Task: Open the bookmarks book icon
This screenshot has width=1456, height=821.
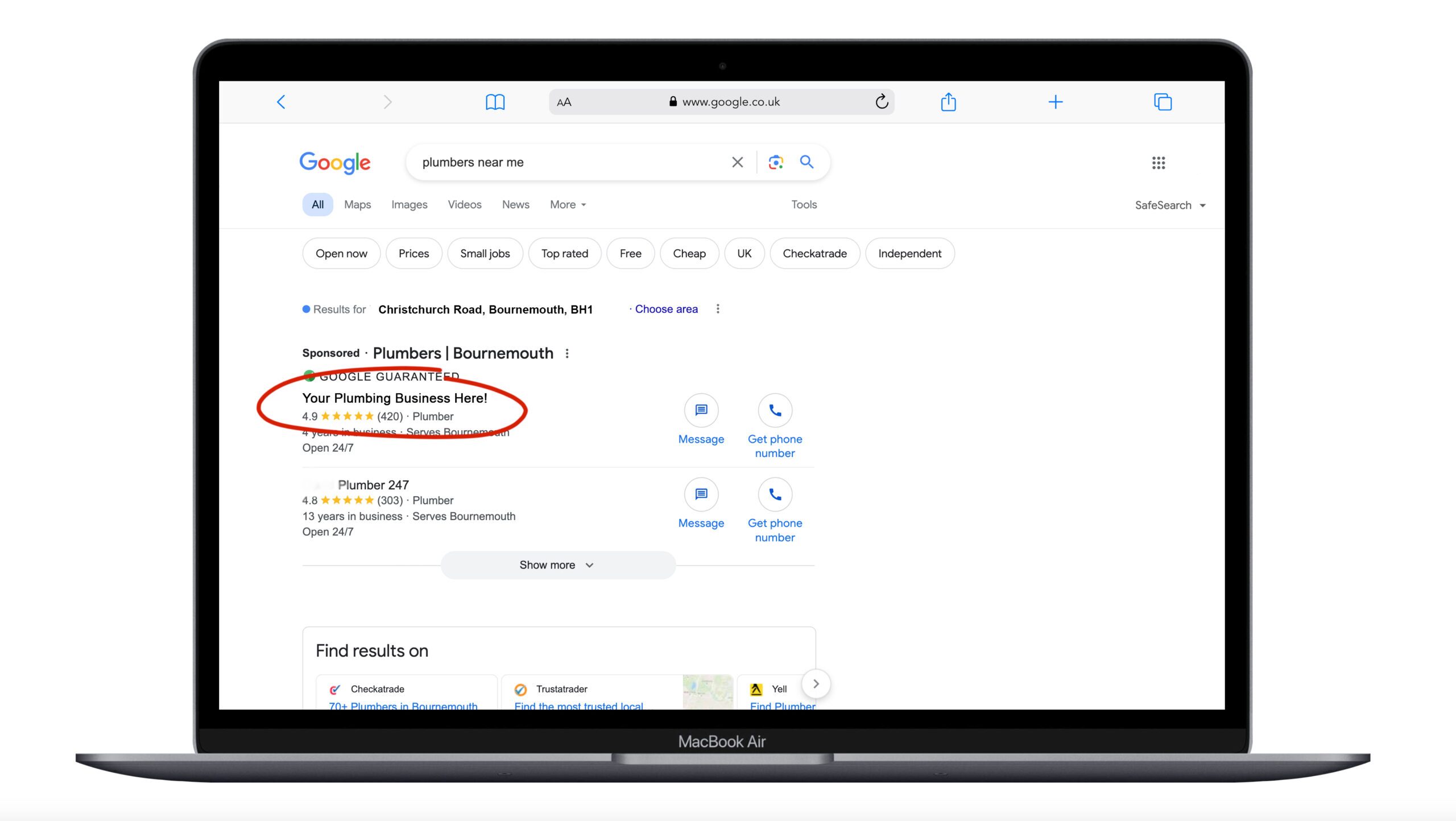Action: click(x=495, y=102)
